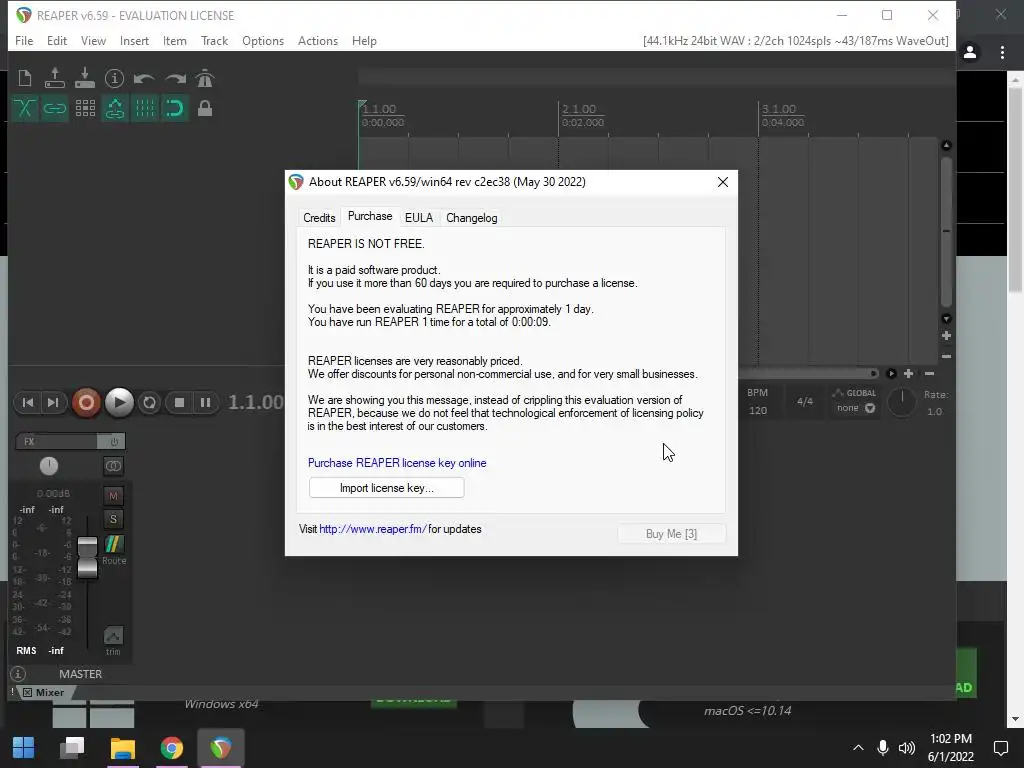Mute the master track
The height and width of the screenshot is (768, 1024).
tap(113, 496)
